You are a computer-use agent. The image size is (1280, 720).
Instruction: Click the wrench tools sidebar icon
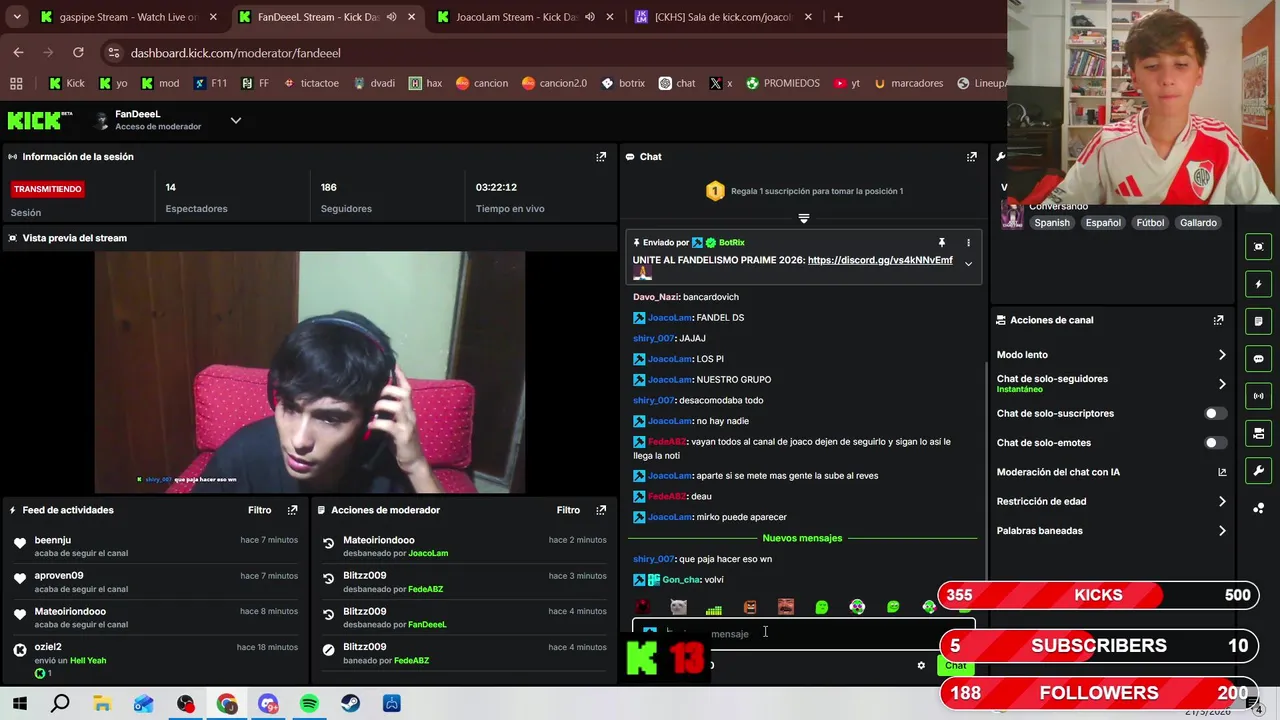click(x=1258, y=471)
